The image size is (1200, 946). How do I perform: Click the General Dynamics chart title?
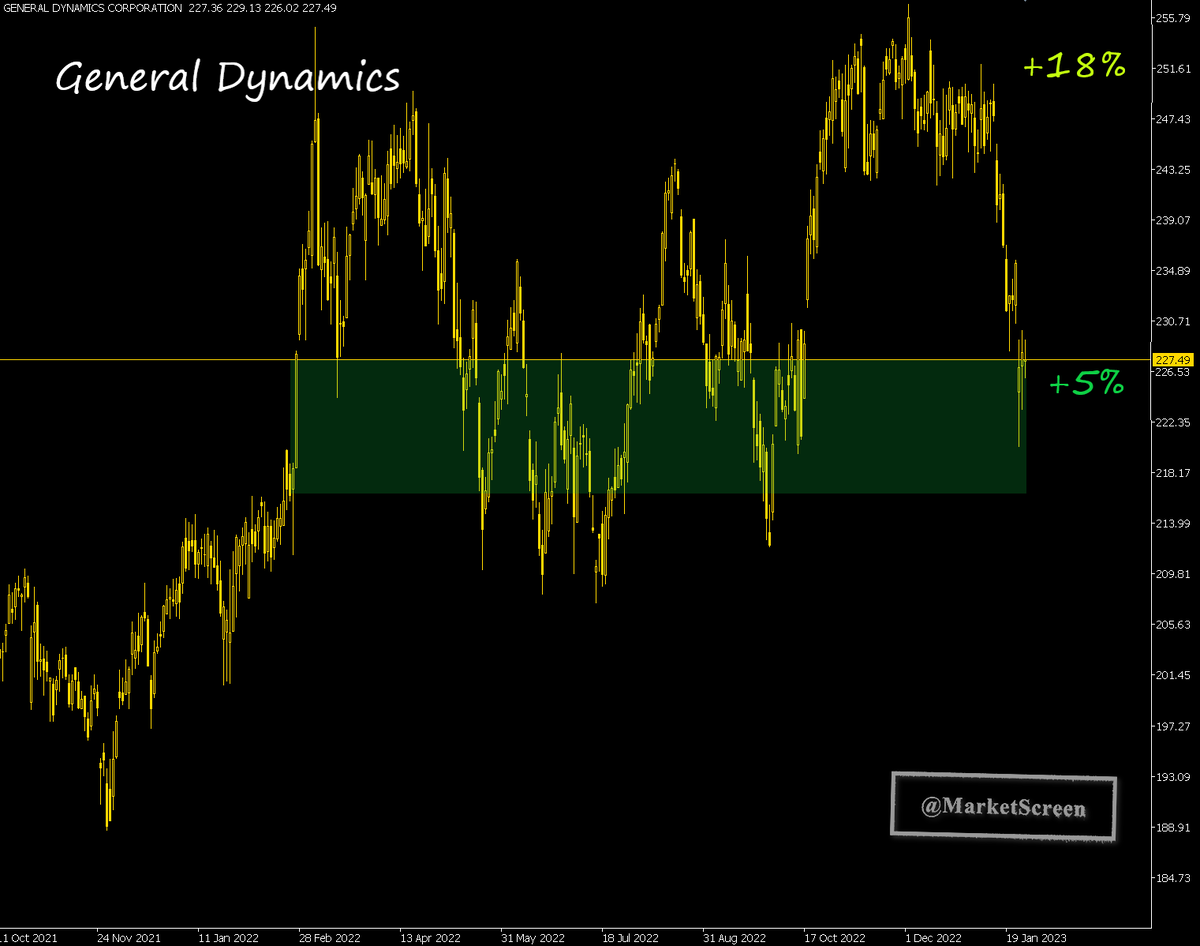[x=228, y=77]
